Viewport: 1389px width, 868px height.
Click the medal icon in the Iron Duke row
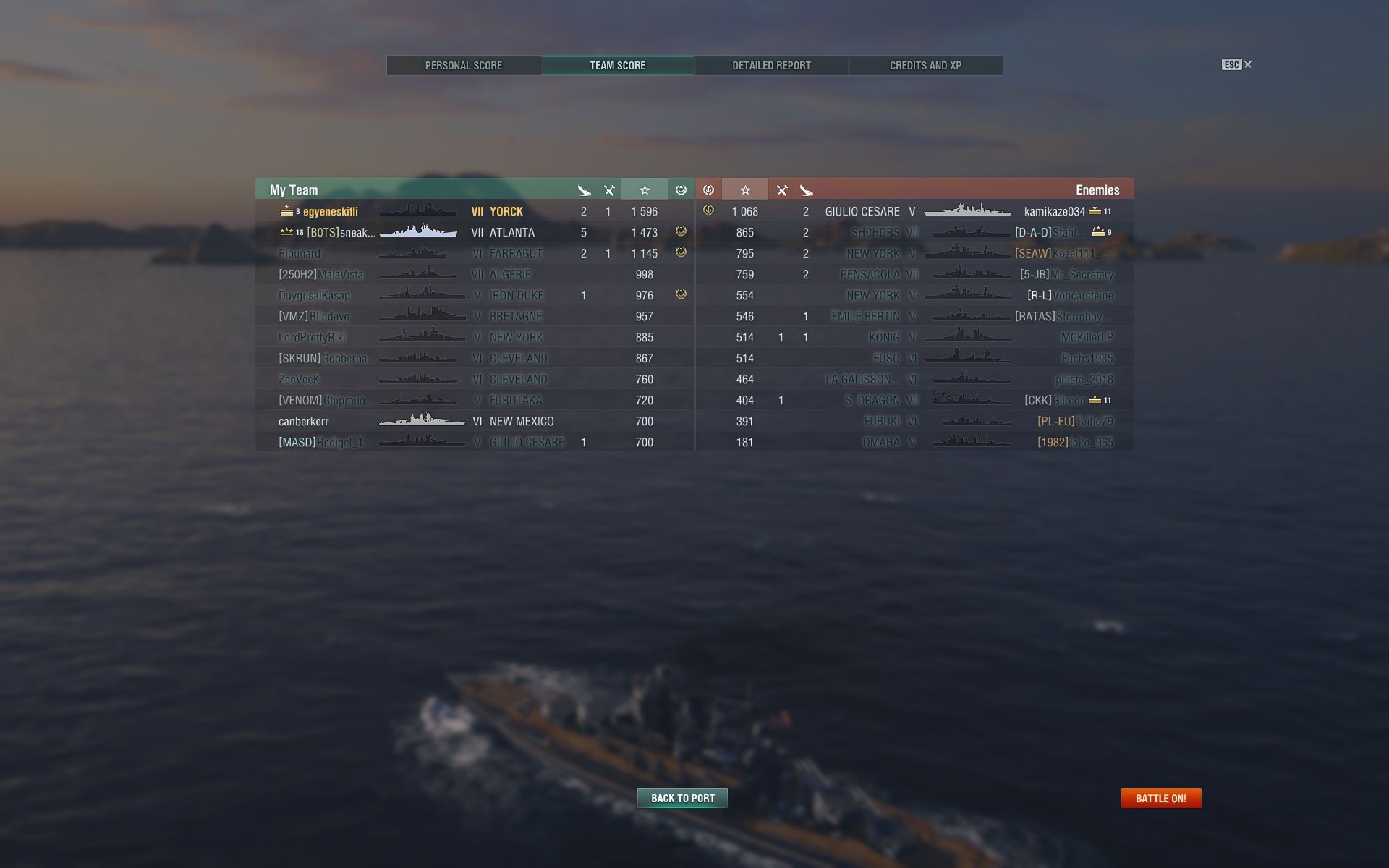[681, 294]
